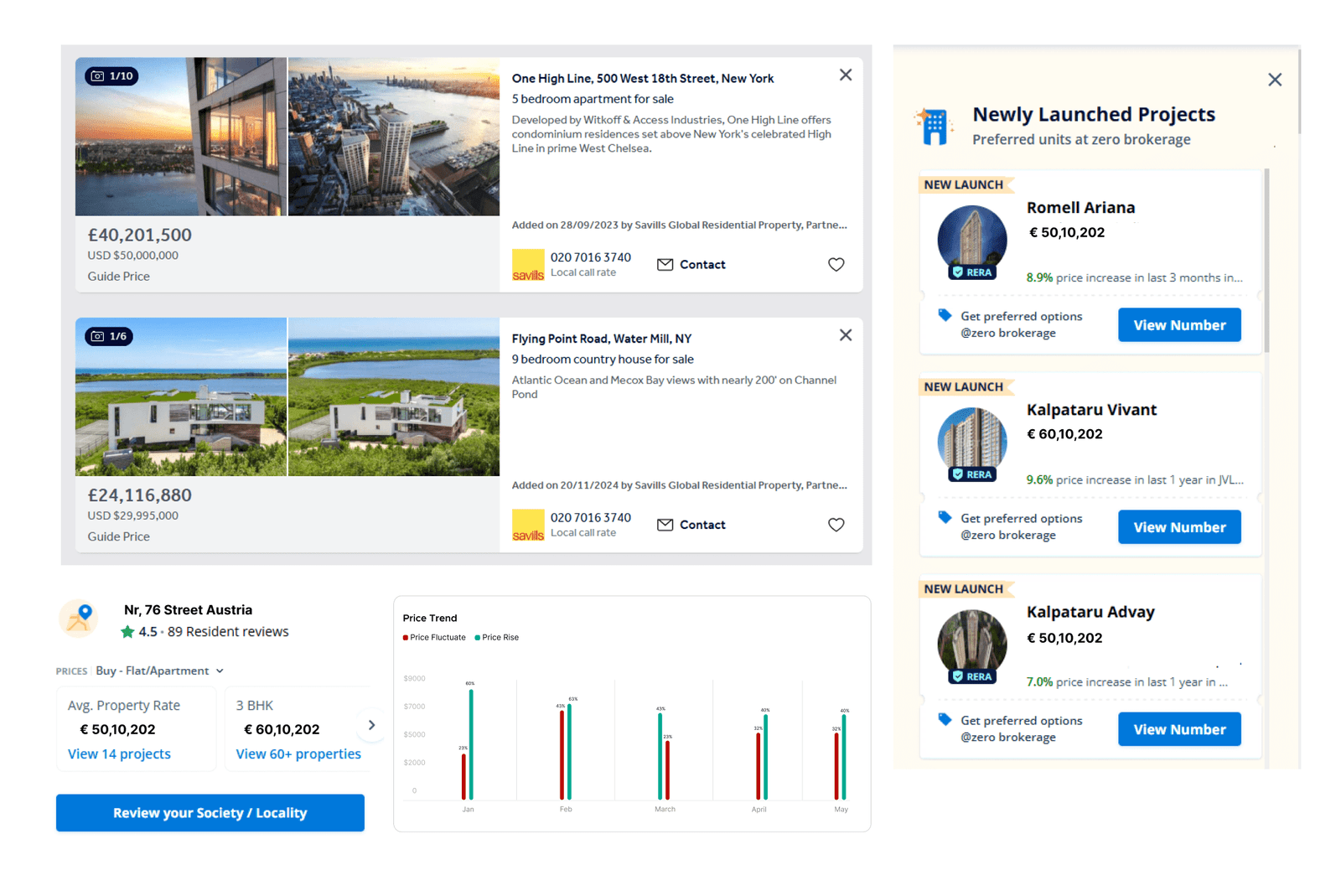Favorite the Flying Point Road listing
Image resolution: width=1341 pixels, height=896 pixels.
(x=836, y=525)
